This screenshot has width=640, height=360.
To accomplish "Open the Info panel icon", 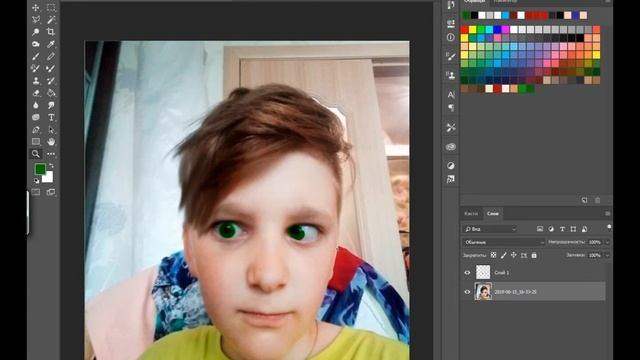I will click(x=451, y=37).
